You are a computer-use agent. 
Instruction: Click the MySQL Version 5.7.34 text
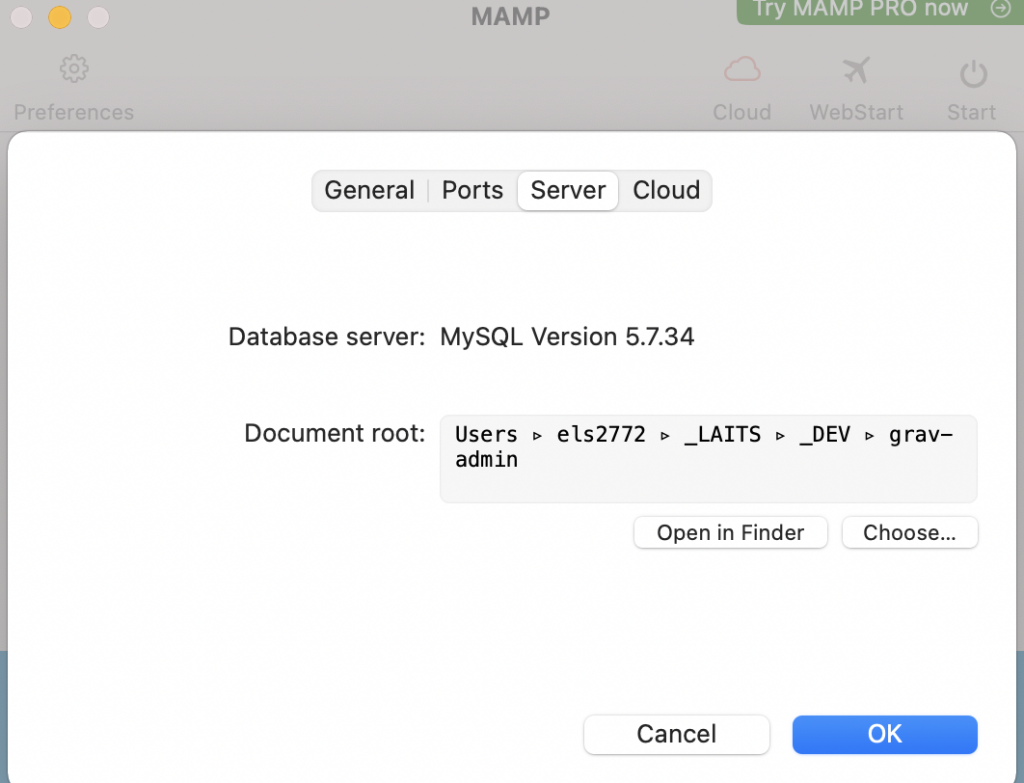tap(567, 336)
